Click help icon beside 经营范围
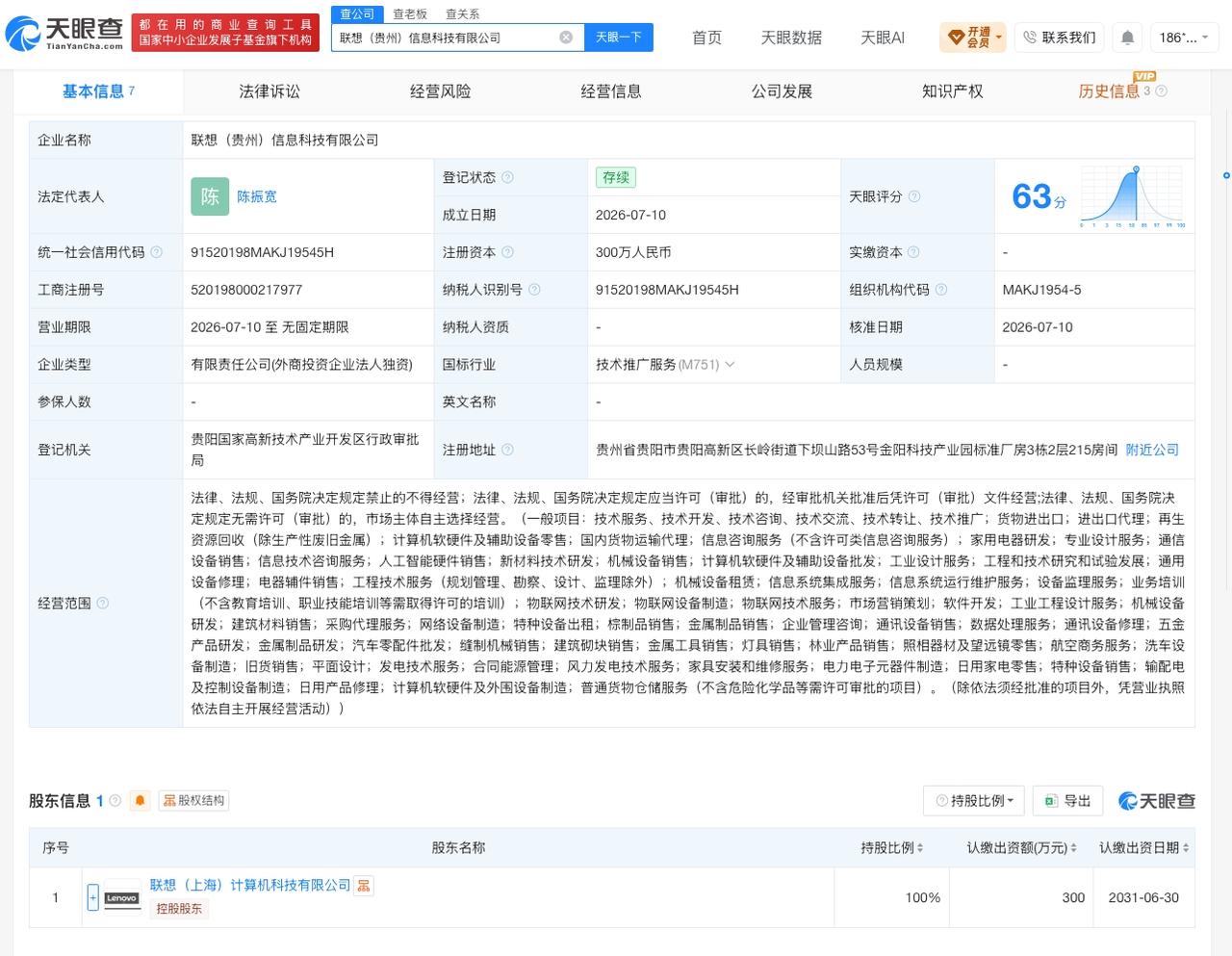The width and height of the screenshot is (1232, 956). (103, 603)
